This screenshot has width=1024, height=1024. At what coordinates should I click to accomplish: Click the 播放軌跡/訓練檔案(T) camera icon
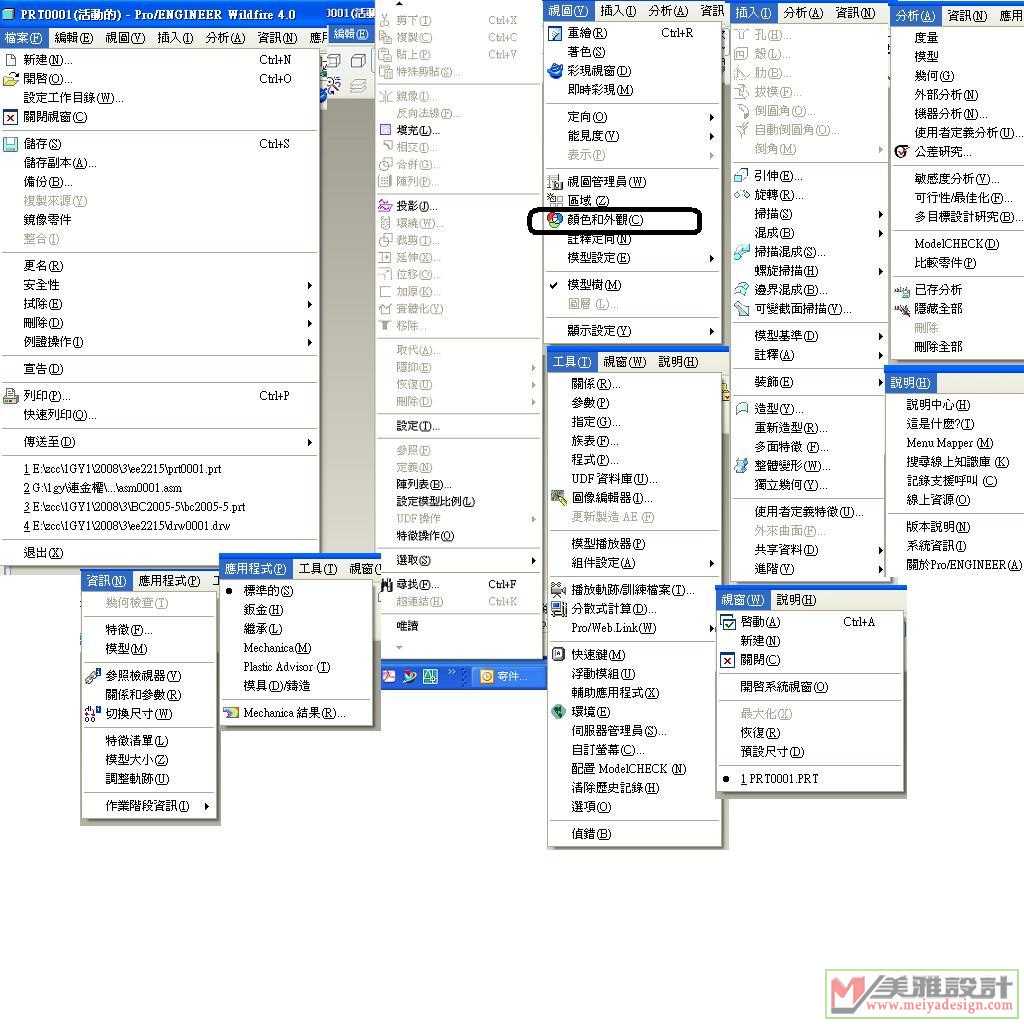[x=558, y=590]
